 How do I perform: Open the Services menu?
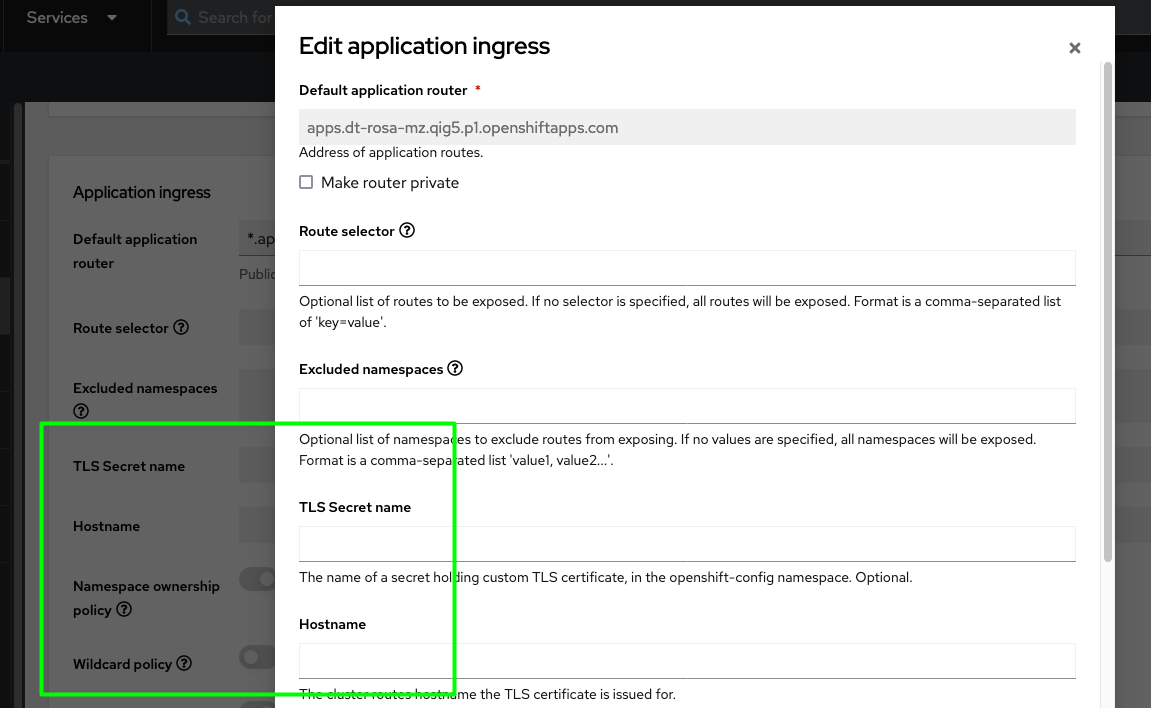(57, 17)
